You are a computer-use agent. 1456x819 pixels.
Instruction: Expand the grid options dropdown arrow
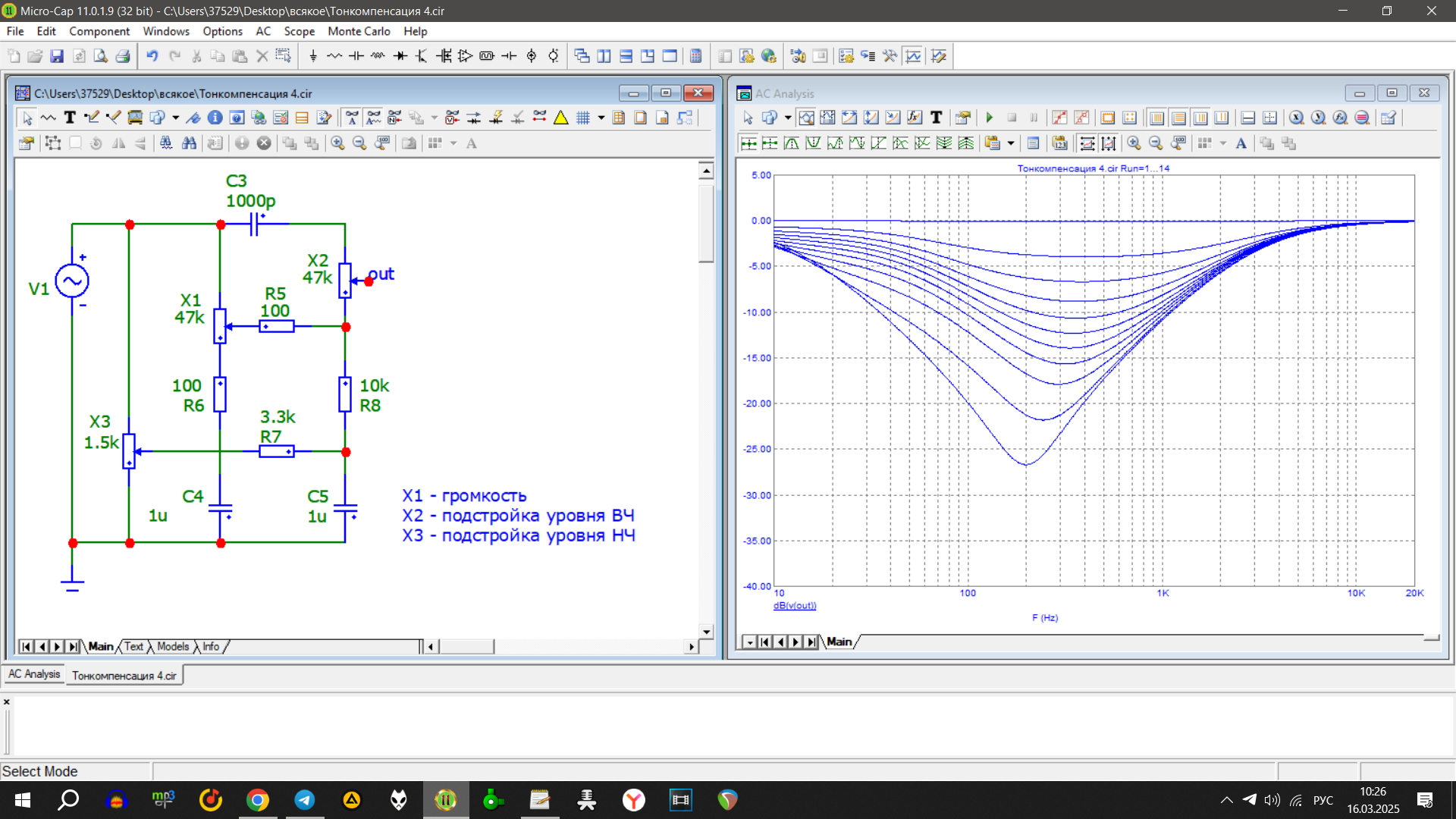point(601,118)
